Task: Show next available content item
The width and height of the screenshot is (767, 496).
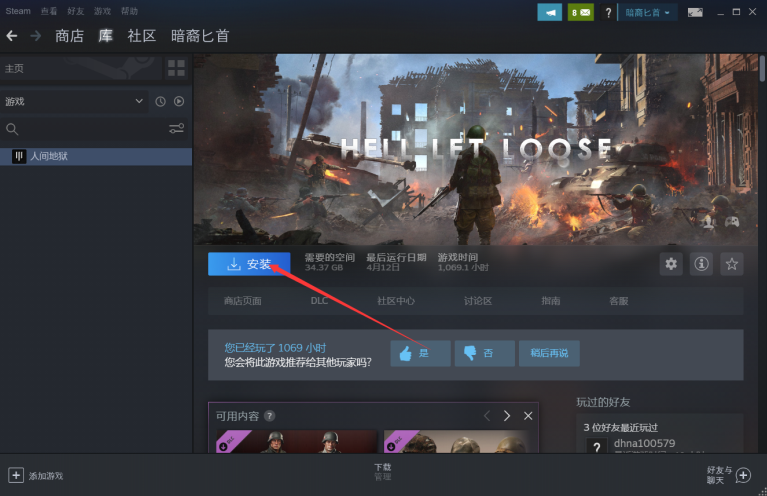Action: [x=507, y=416]
